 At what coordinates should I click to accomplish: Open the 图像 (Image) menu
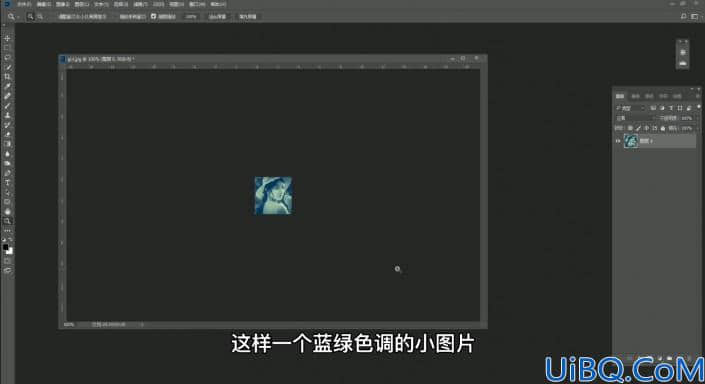pos(62,4)
